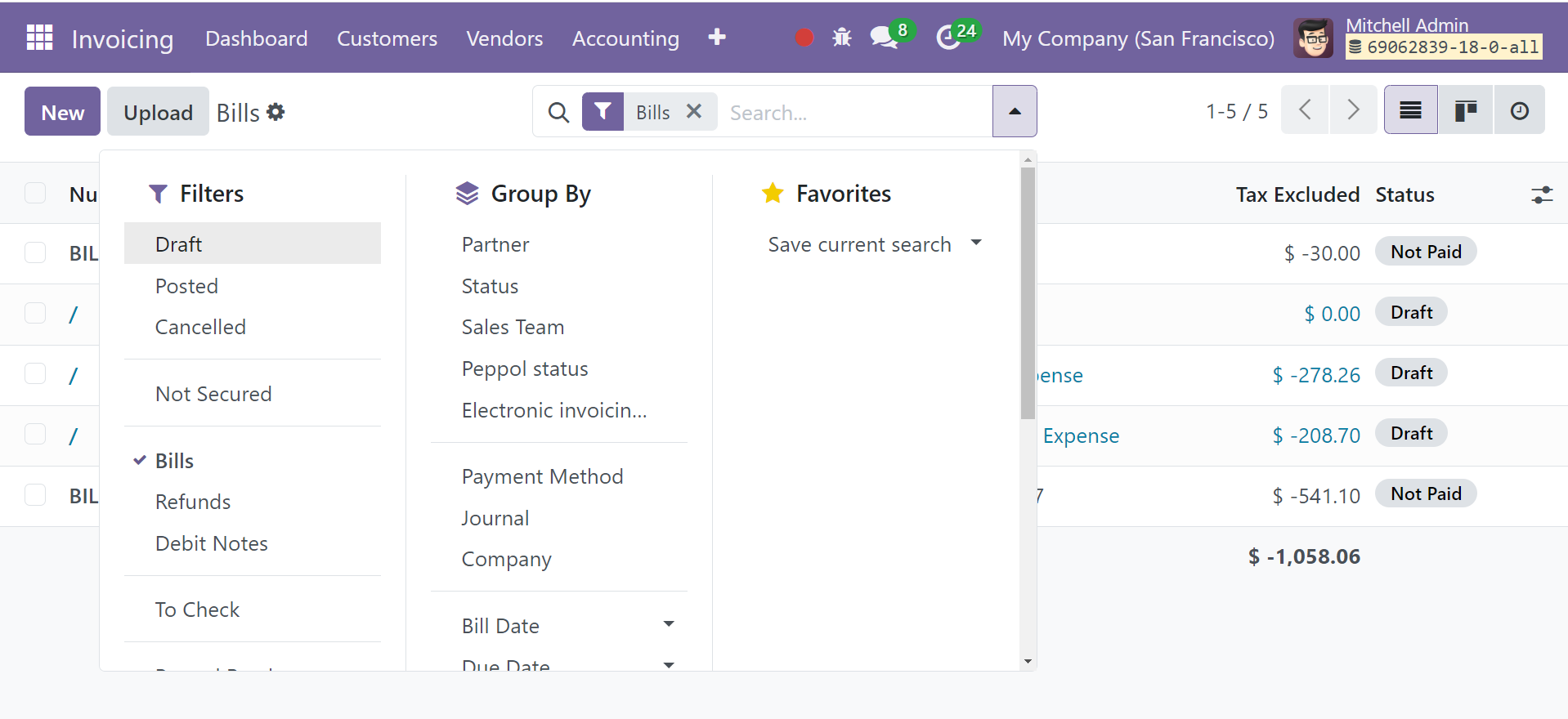This screenshot has width=1568, height=719.
Task: Filter by Refunds
Action: point(253,502)
